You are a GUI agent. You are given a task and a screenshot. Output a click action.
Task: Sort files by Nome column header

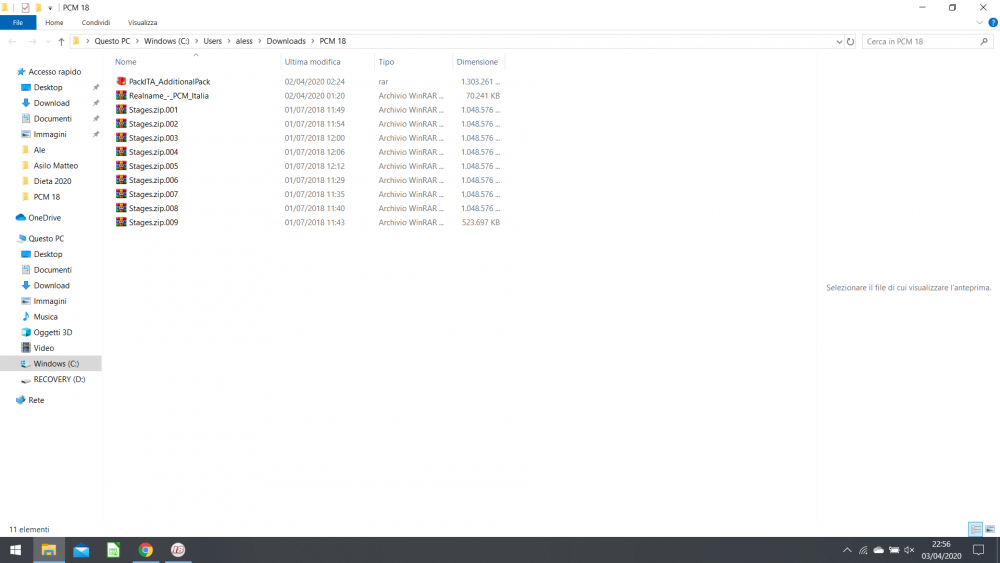[x=126, y=62]
